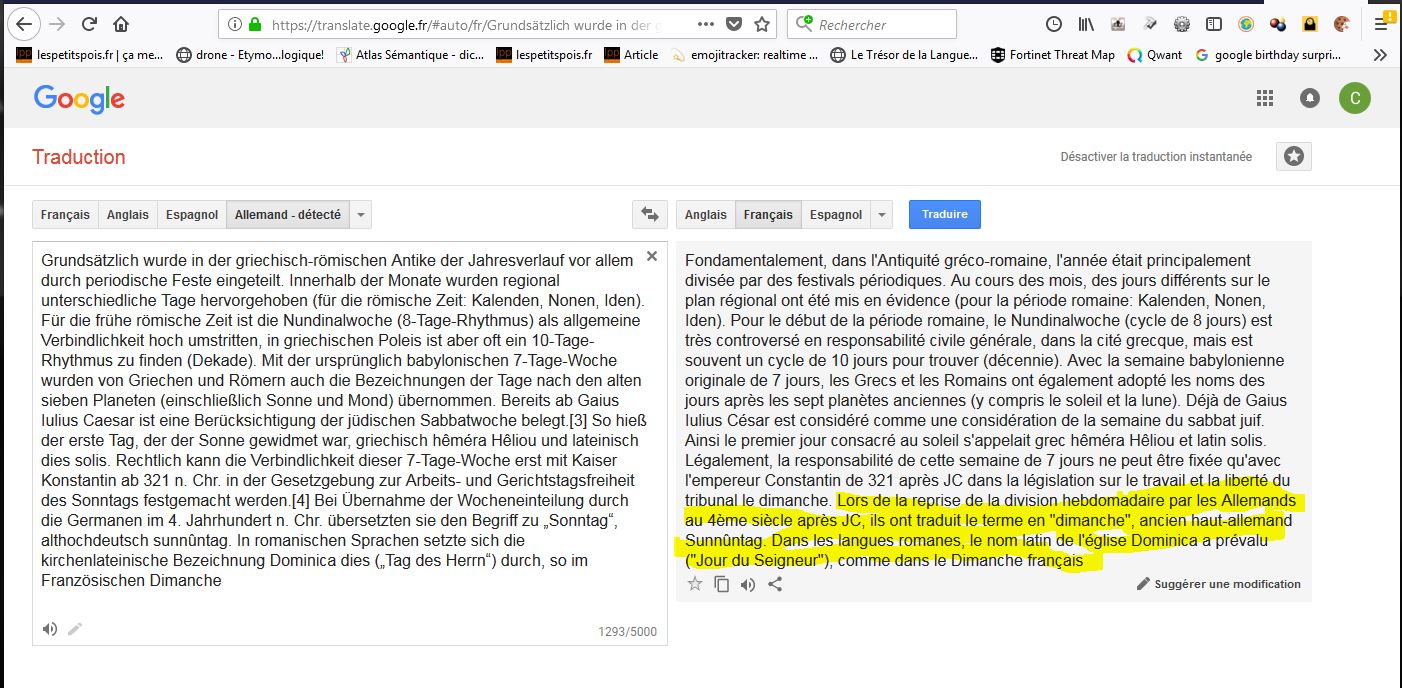Copy the French translation to clipboard
The width and height of the screenshot is (1402, 688).
[x=721, y=584]
